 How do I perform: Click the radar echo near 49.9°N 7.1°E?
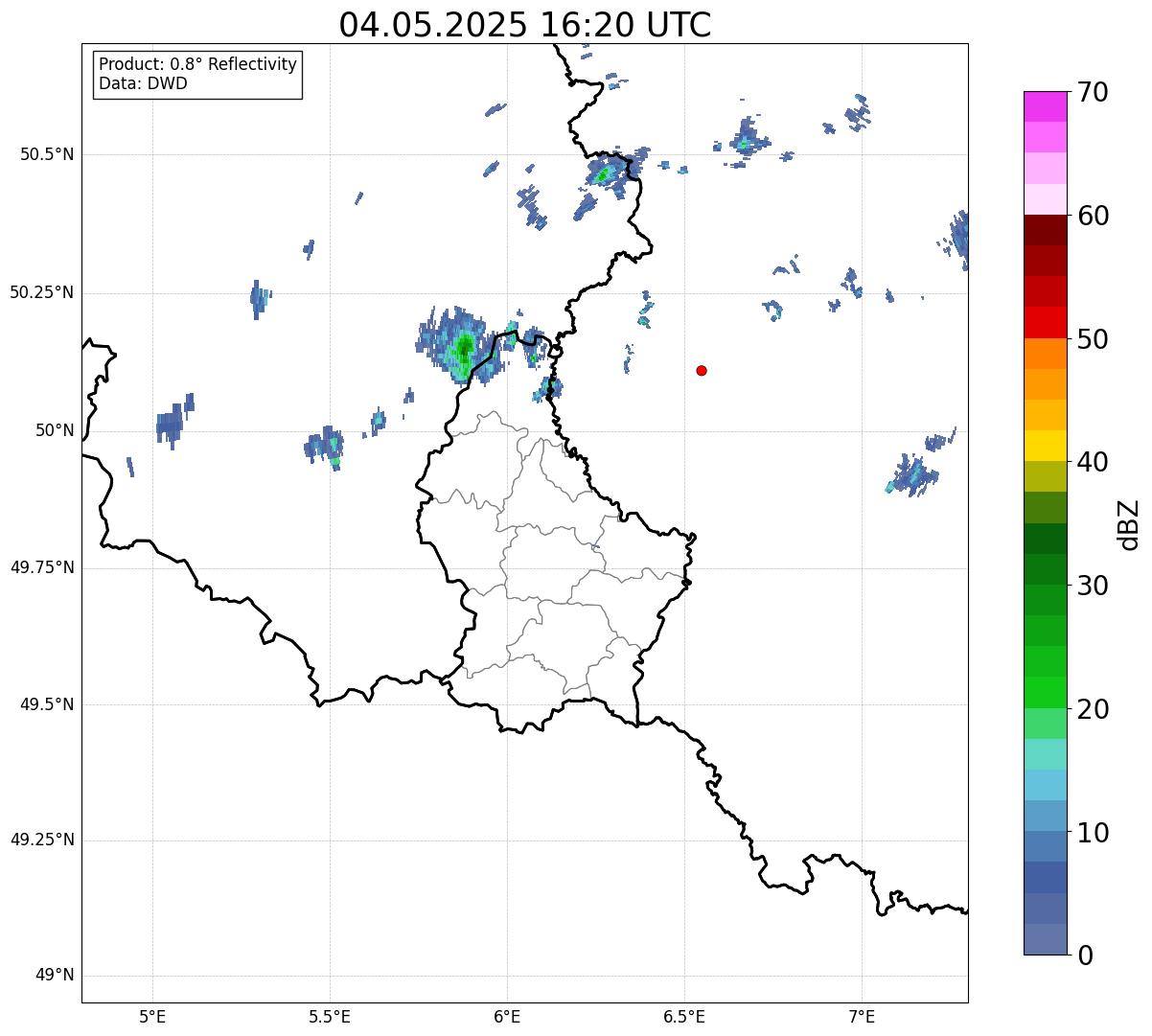tap(913, 474)
